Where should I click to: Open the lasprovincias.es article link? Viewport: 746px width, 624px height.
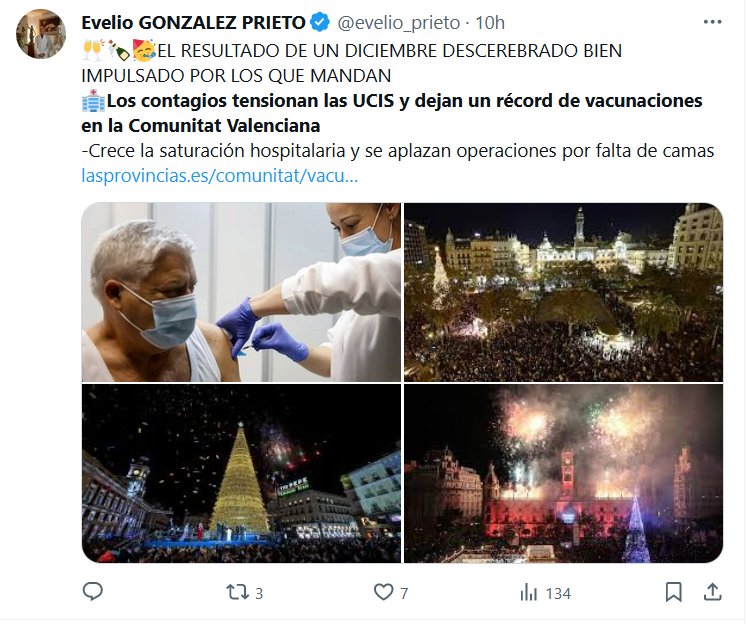(219, 176)
